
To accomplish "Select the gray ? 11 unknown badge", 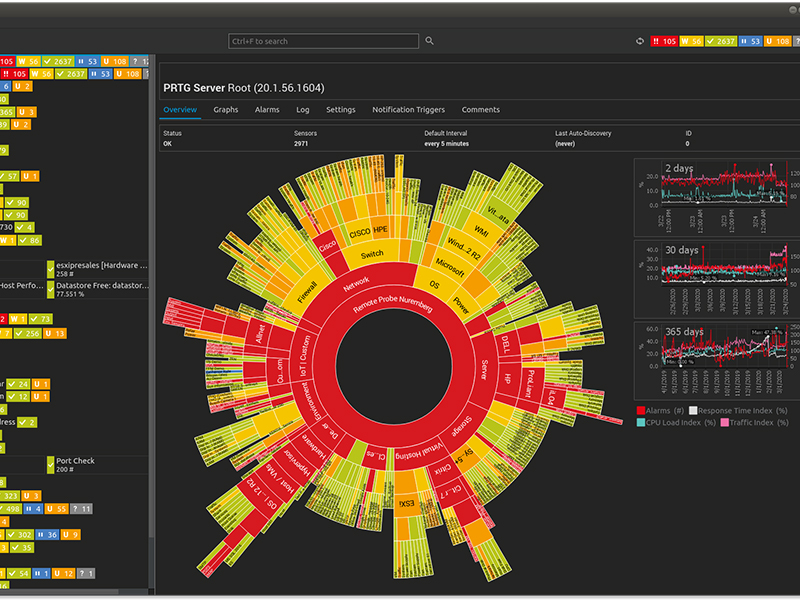I will point(81,509).
